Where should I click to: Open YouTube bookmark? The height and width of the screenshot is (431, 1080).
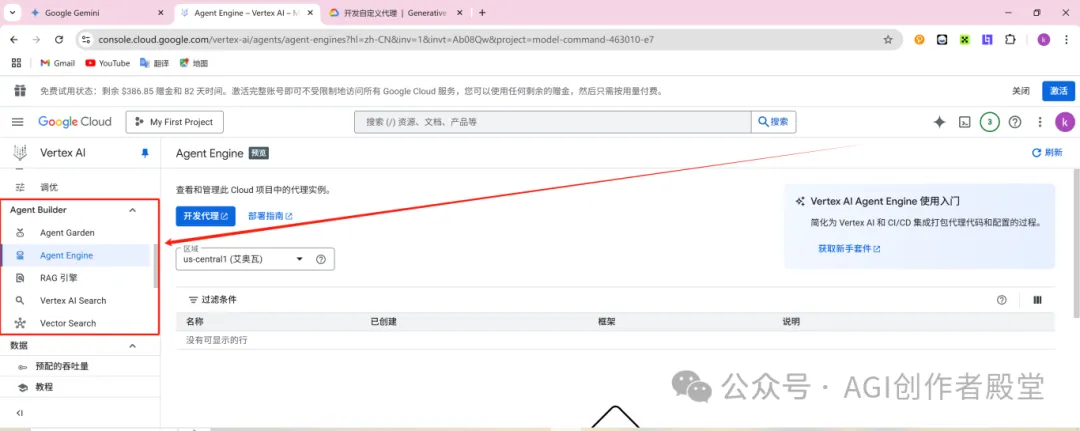(x=107, y=63)
